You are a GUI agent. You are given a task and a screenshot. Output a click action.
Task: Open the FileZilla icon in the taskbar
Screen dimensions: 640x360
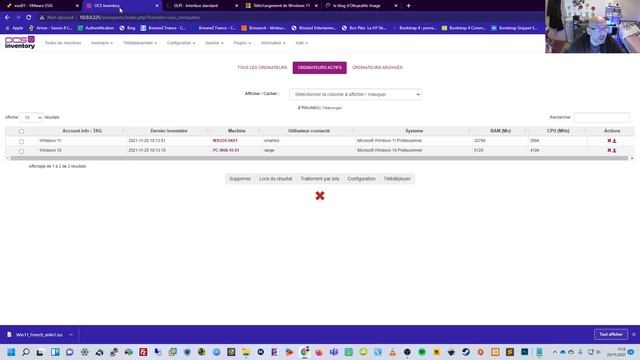[x=143, y=352]
